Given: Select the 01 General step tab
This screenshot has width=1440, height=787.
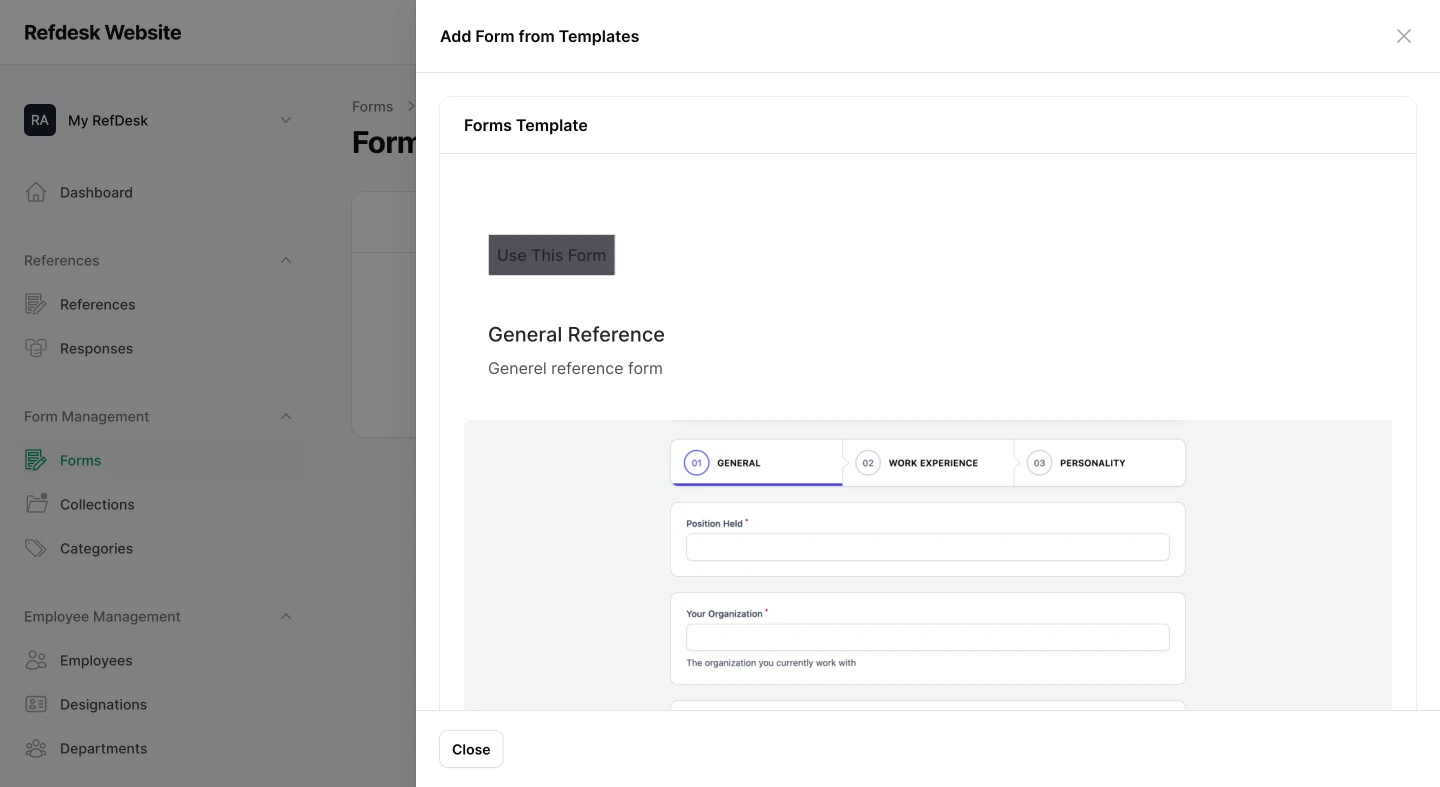Looking at the screenshot, I should tap(757, 463).
